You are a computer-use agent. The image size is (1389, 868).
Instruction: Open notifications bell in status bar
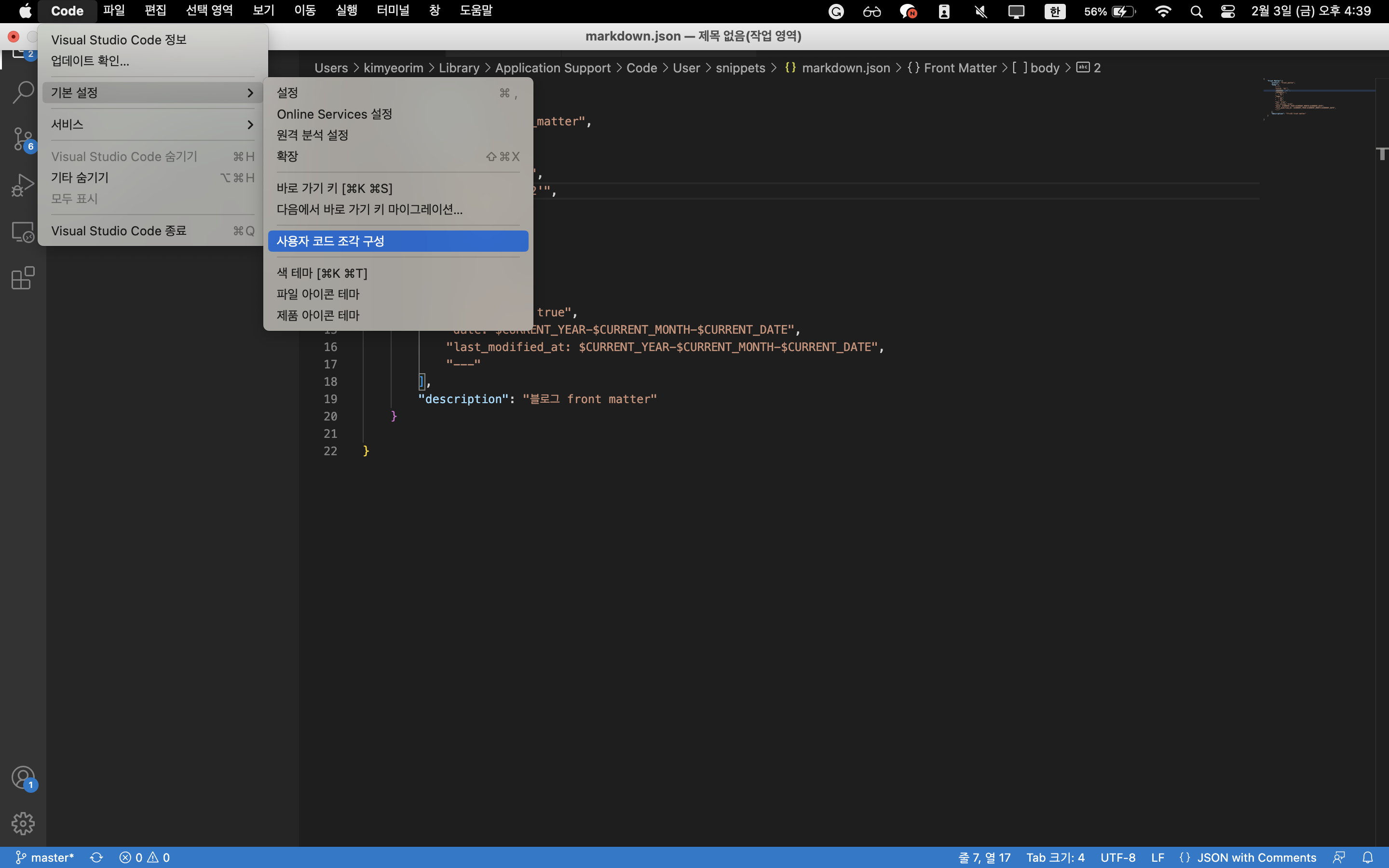click(x=1368, y=857)
